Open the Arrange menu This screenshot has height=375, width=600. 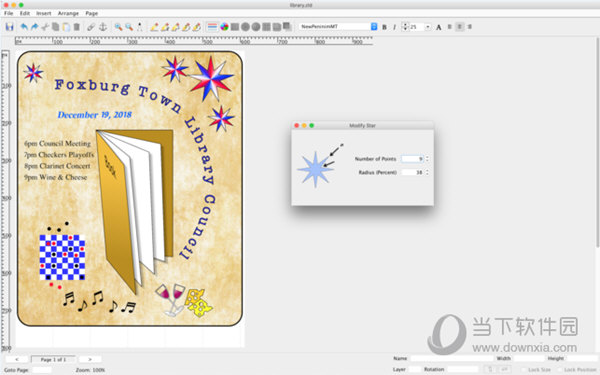pyautogui.click(x=68, y=13)
